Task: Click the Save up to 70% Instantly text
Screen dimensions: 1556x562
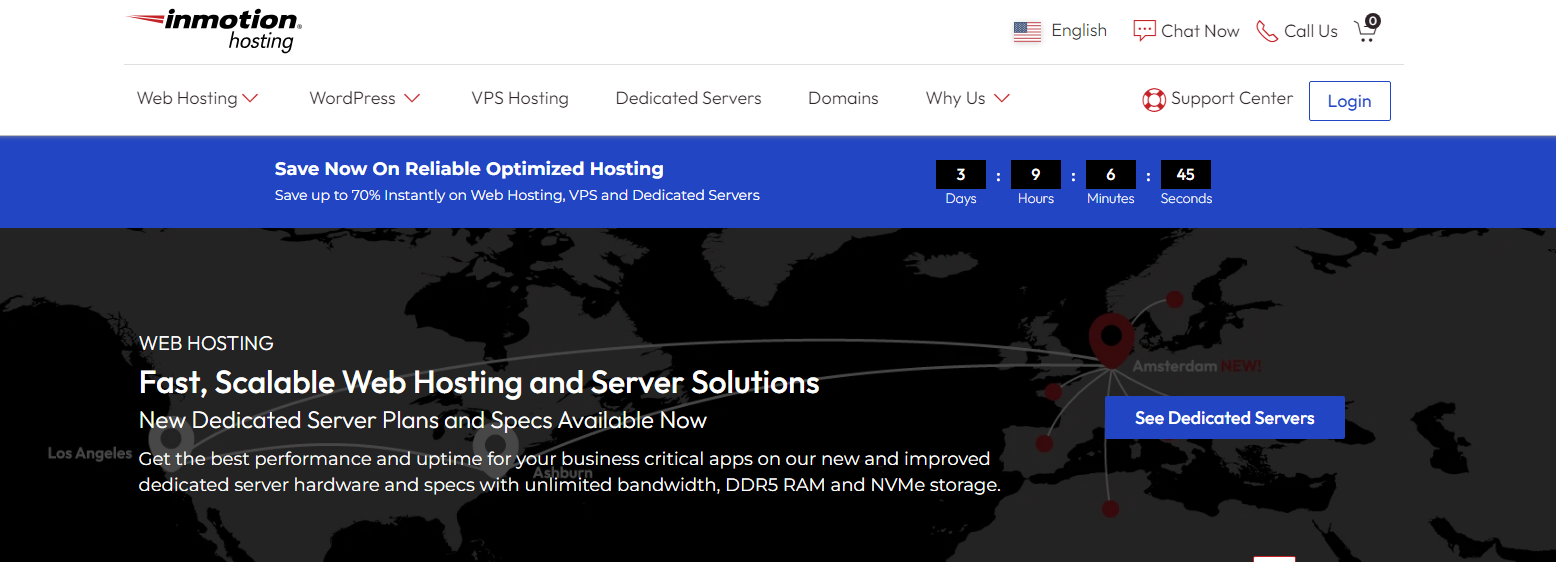Action: [x=517, y=195]
